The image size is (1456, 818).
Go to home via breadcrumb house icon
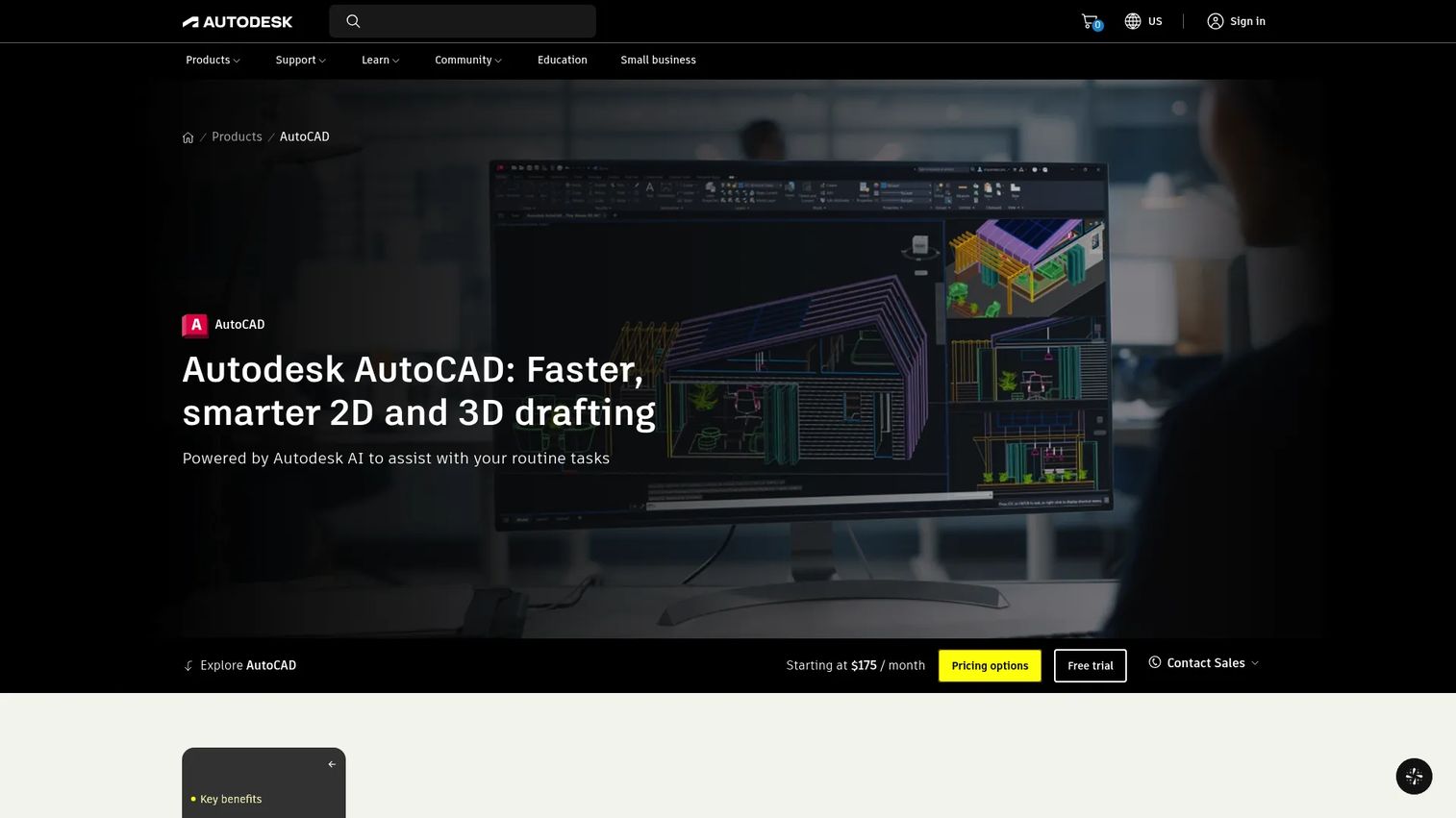click(188, 137)
